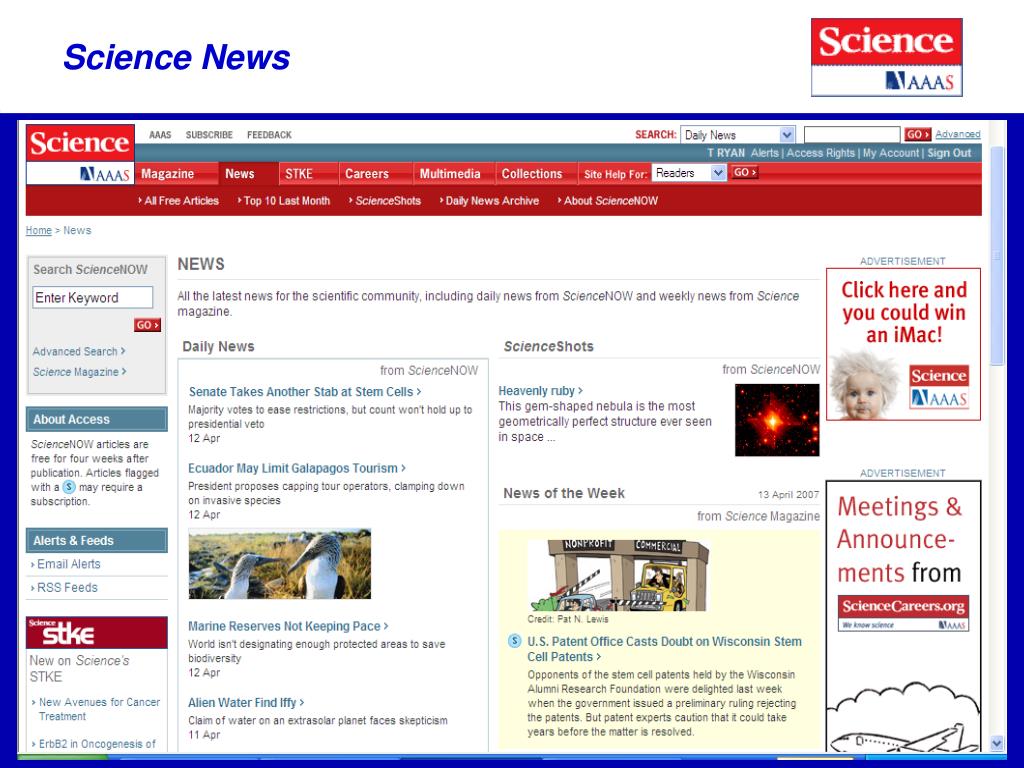Open the Science STKE banner logo

[x=97, y=632]
